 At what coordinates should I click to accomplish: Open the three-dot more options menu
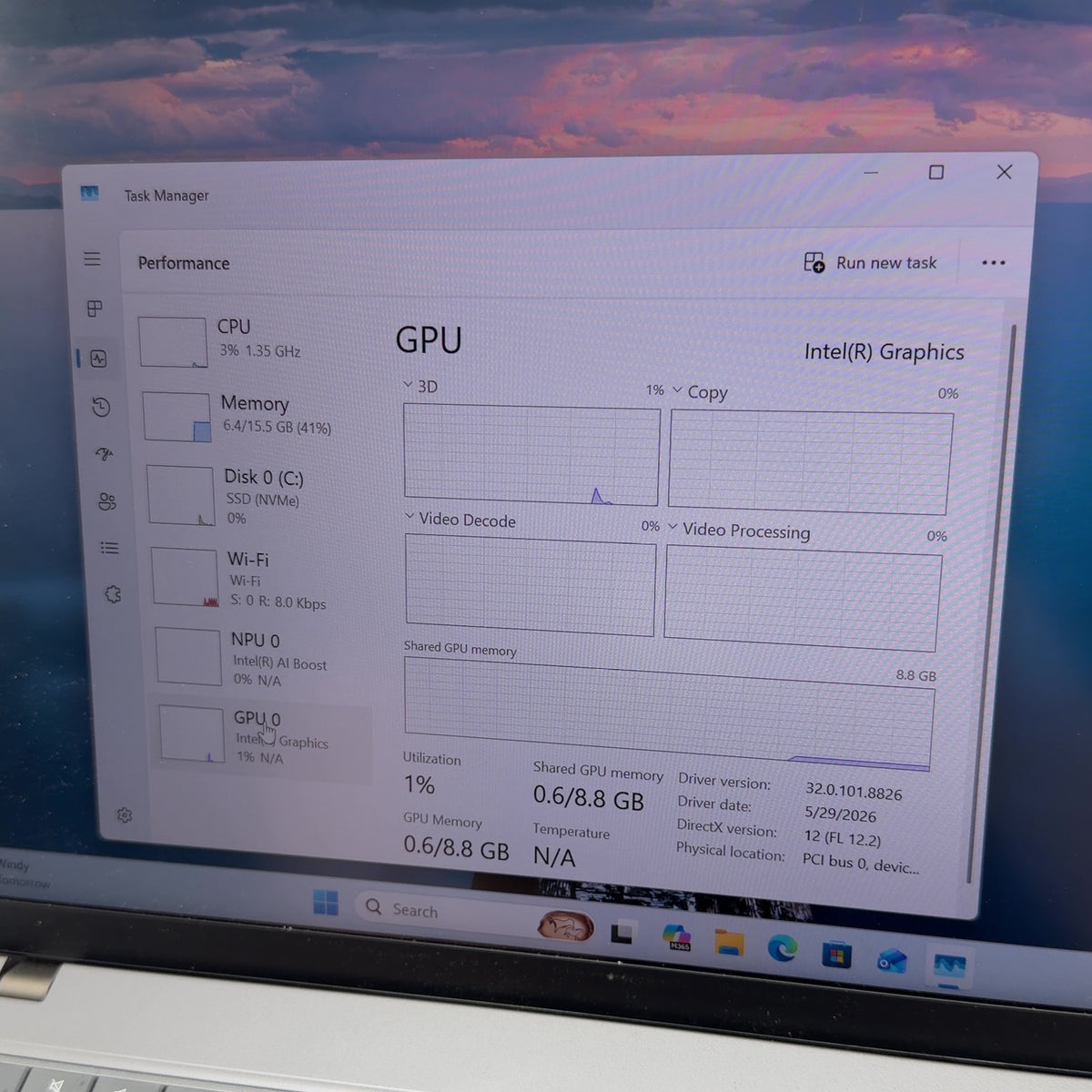(994, 263)
